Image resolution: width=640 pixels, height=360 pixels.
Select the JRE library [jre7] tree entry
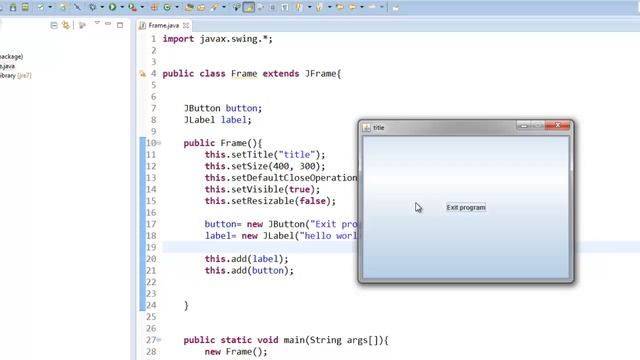(16, 76)
